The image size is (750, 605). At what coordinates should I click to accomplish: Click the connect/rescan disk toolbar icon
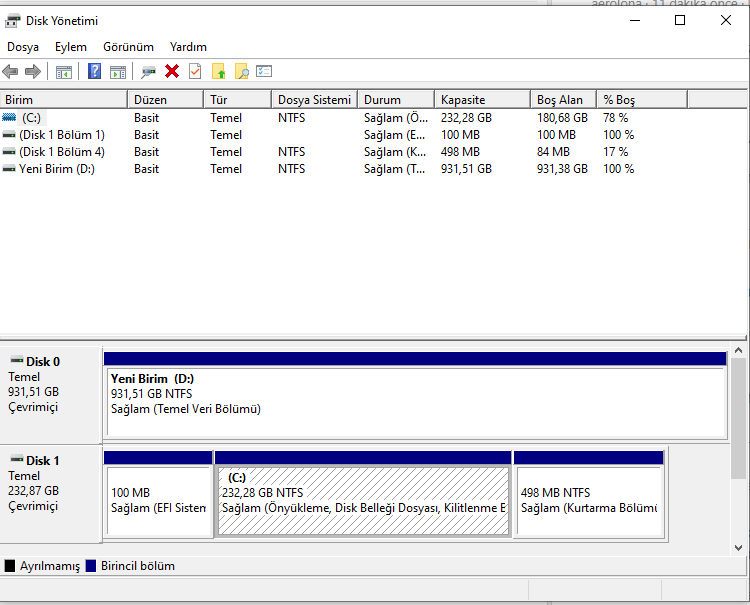(x=148, y=72)
